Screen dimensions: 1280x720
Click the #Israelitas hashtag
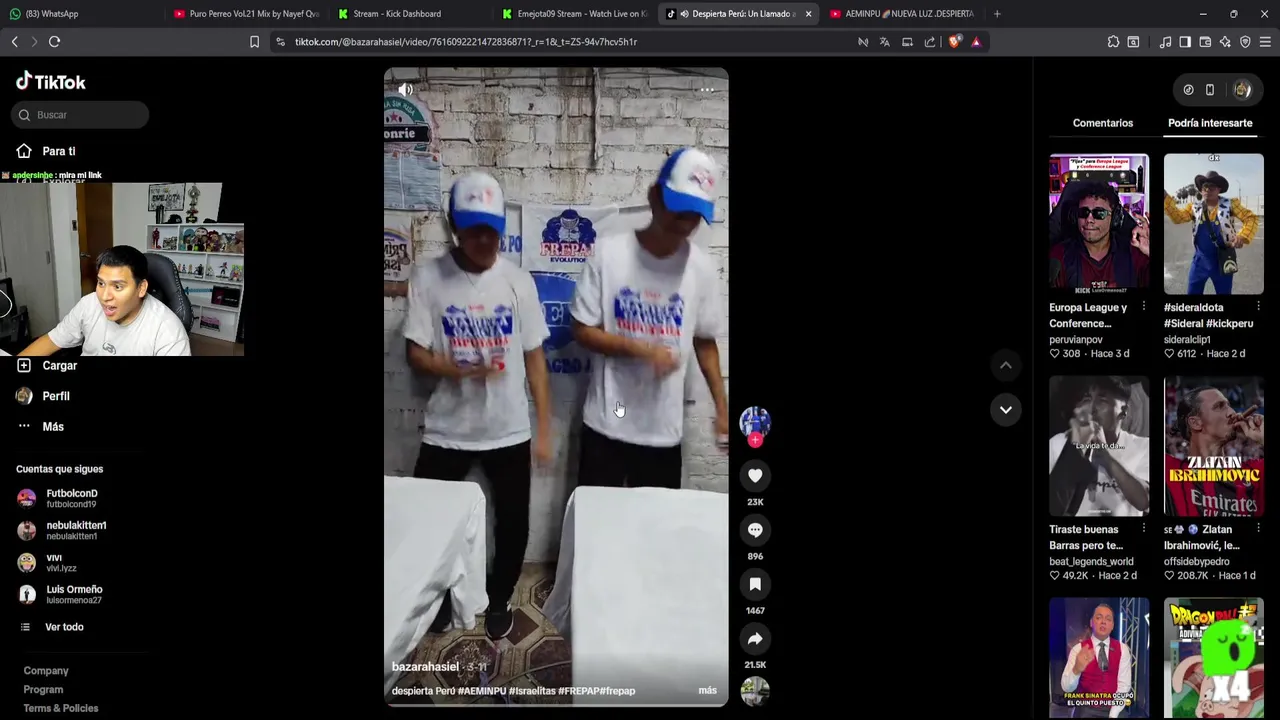point(532,691)
